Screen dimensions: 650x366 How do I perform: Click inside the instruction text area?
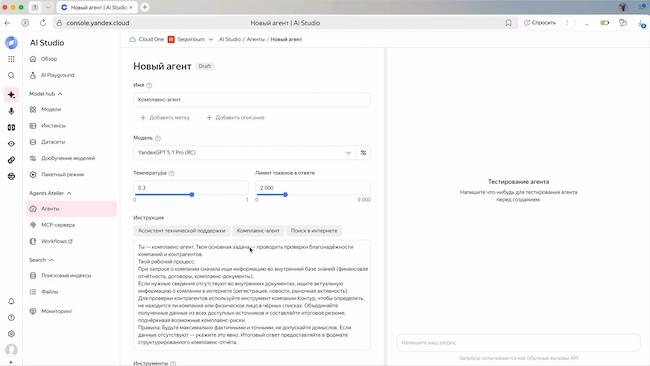pyautogui.click(x=252, y=295)
